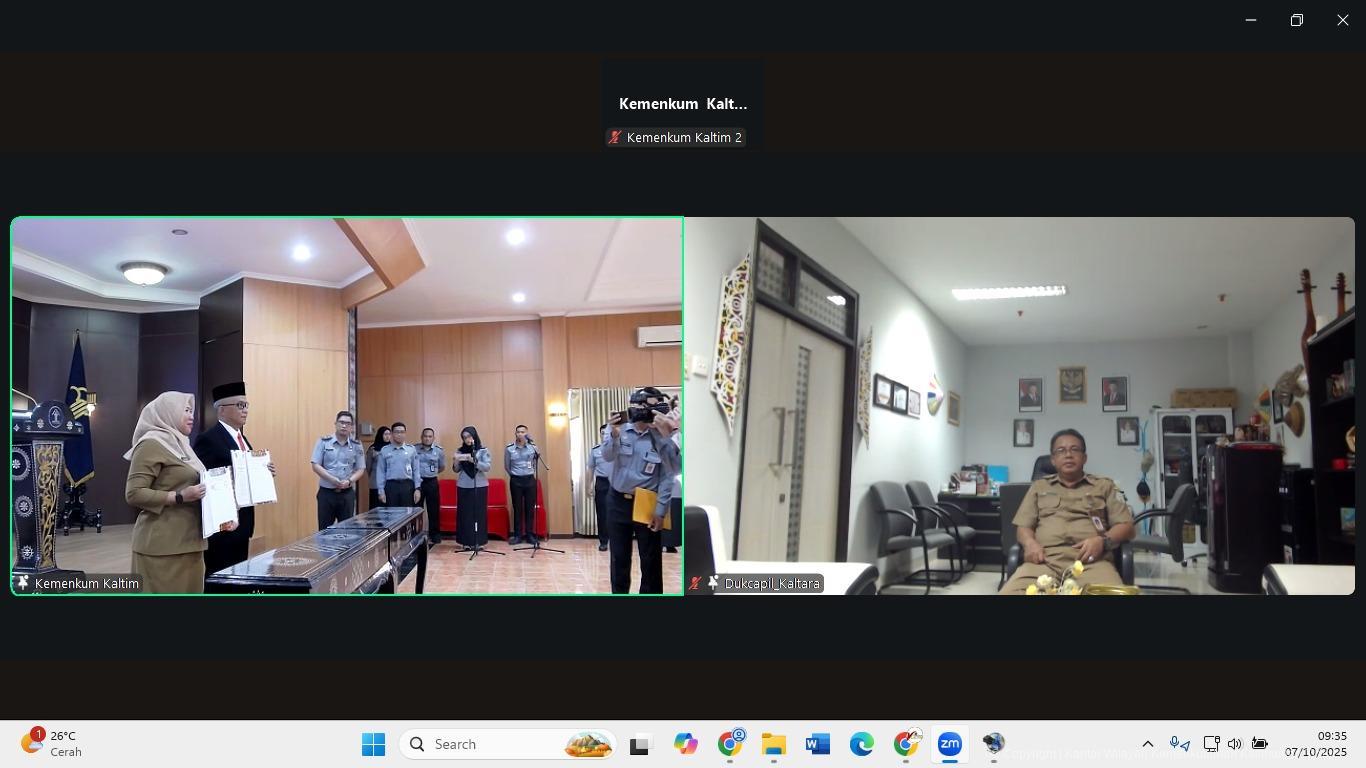Open the Copilot app icon

[685, 744]
